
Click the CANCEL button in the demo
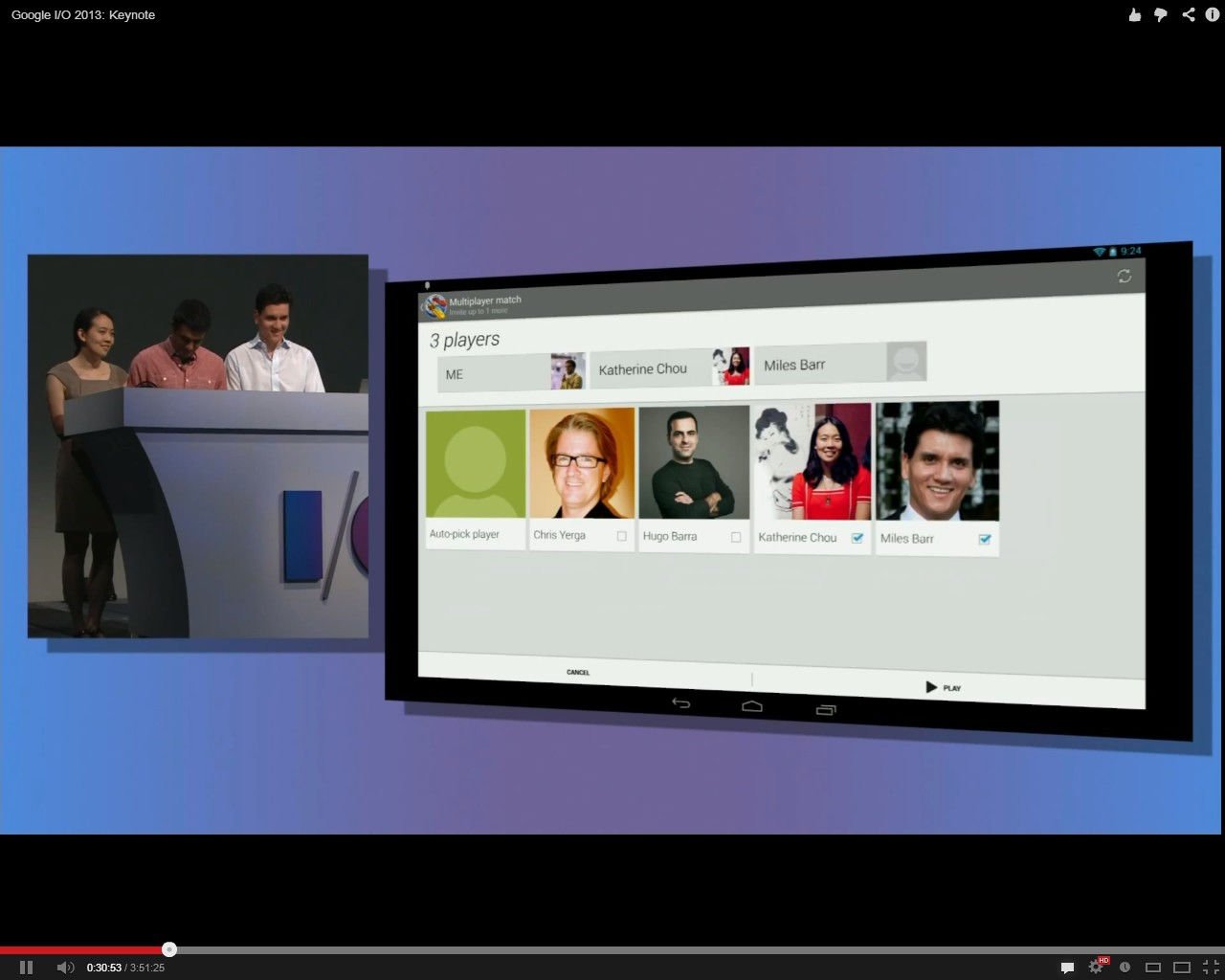coord(578,672)
